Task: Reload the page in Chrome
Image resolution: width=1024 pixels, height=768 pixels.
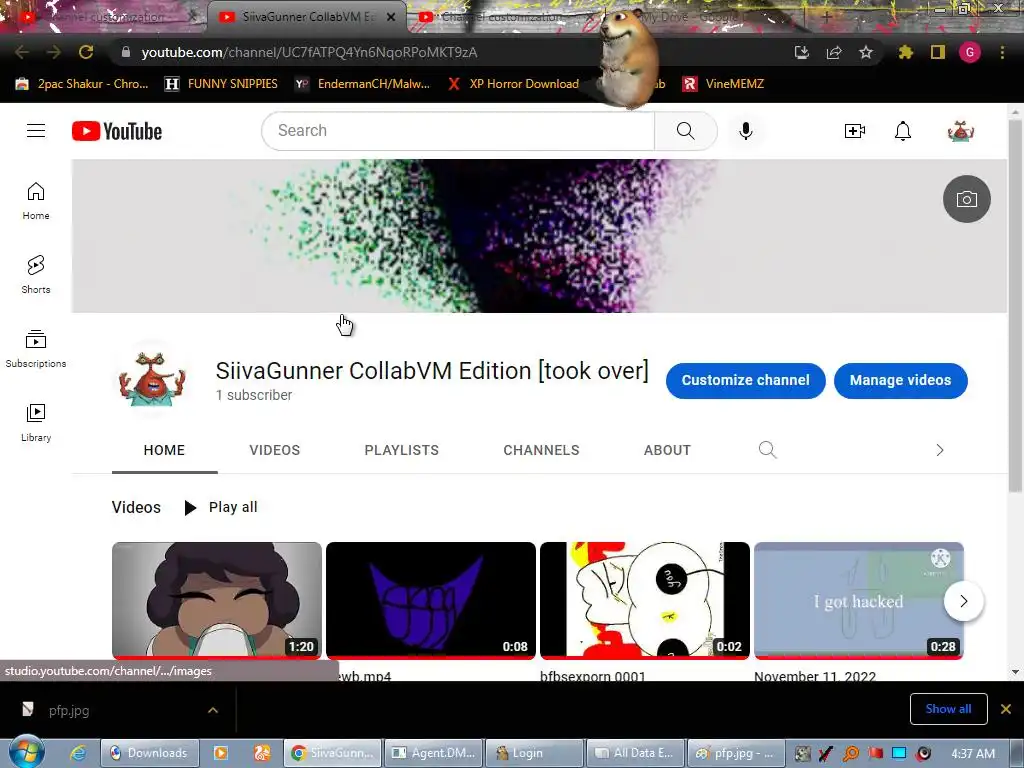Action: [86, 52]
